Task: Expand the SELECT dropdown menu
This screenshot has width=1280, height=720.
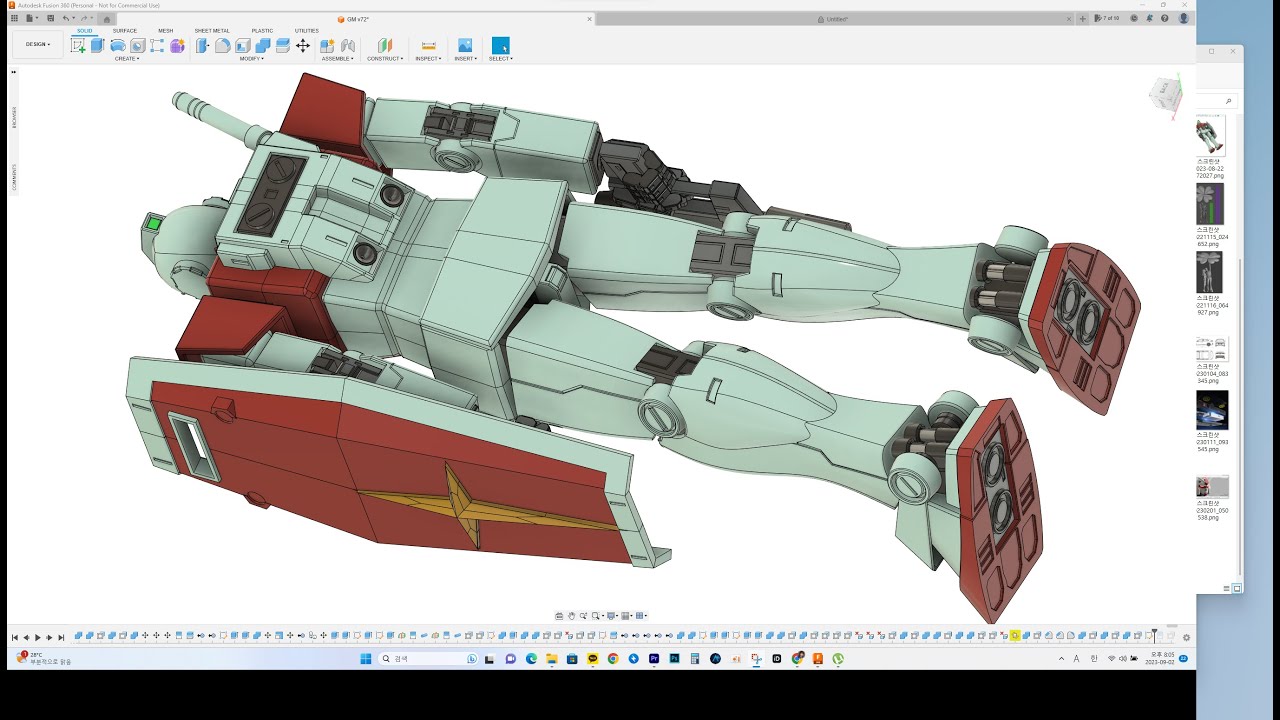Action: click(501, 59)
